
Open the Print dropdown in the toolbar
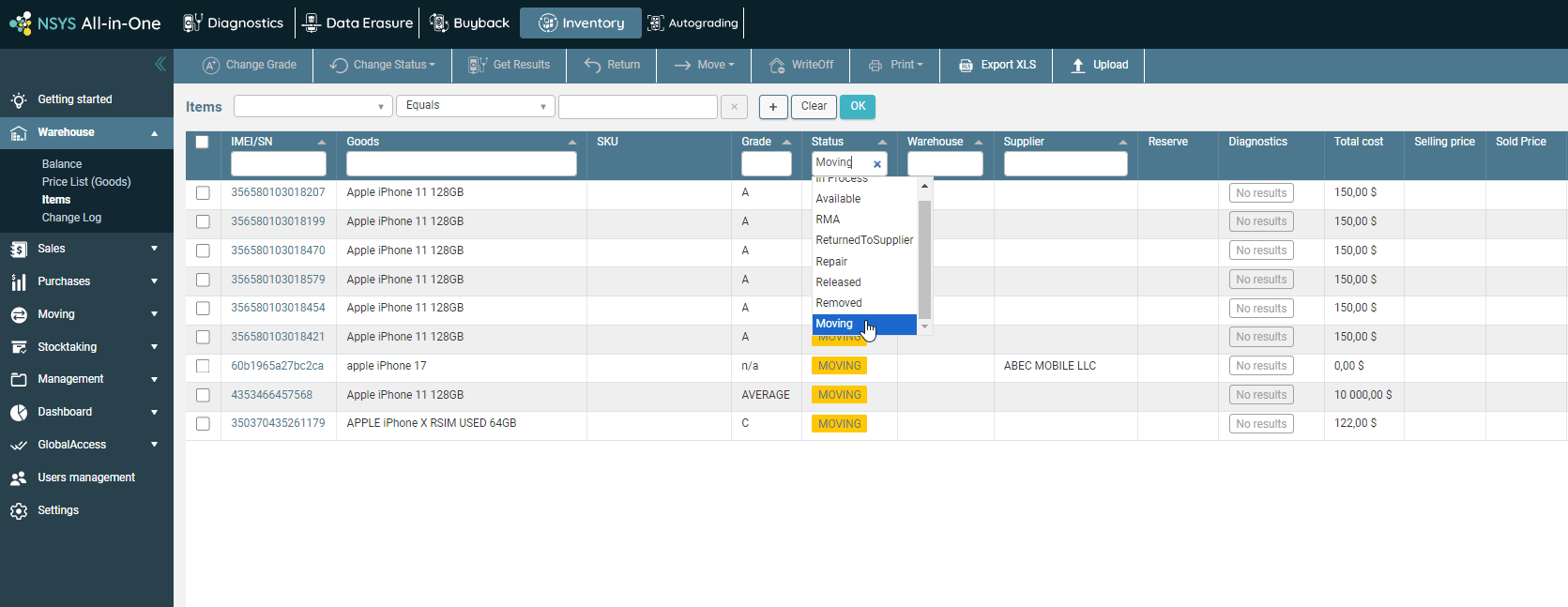tap(896, 66)
